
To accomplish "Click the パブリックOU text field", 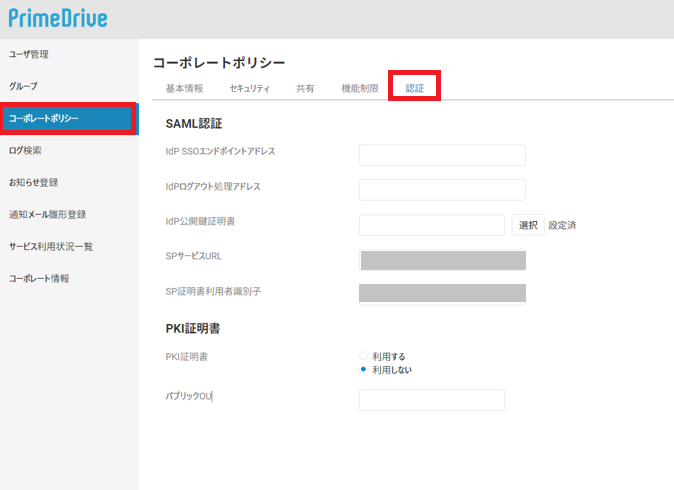I will pyautogui.click(x=431, y=400).
